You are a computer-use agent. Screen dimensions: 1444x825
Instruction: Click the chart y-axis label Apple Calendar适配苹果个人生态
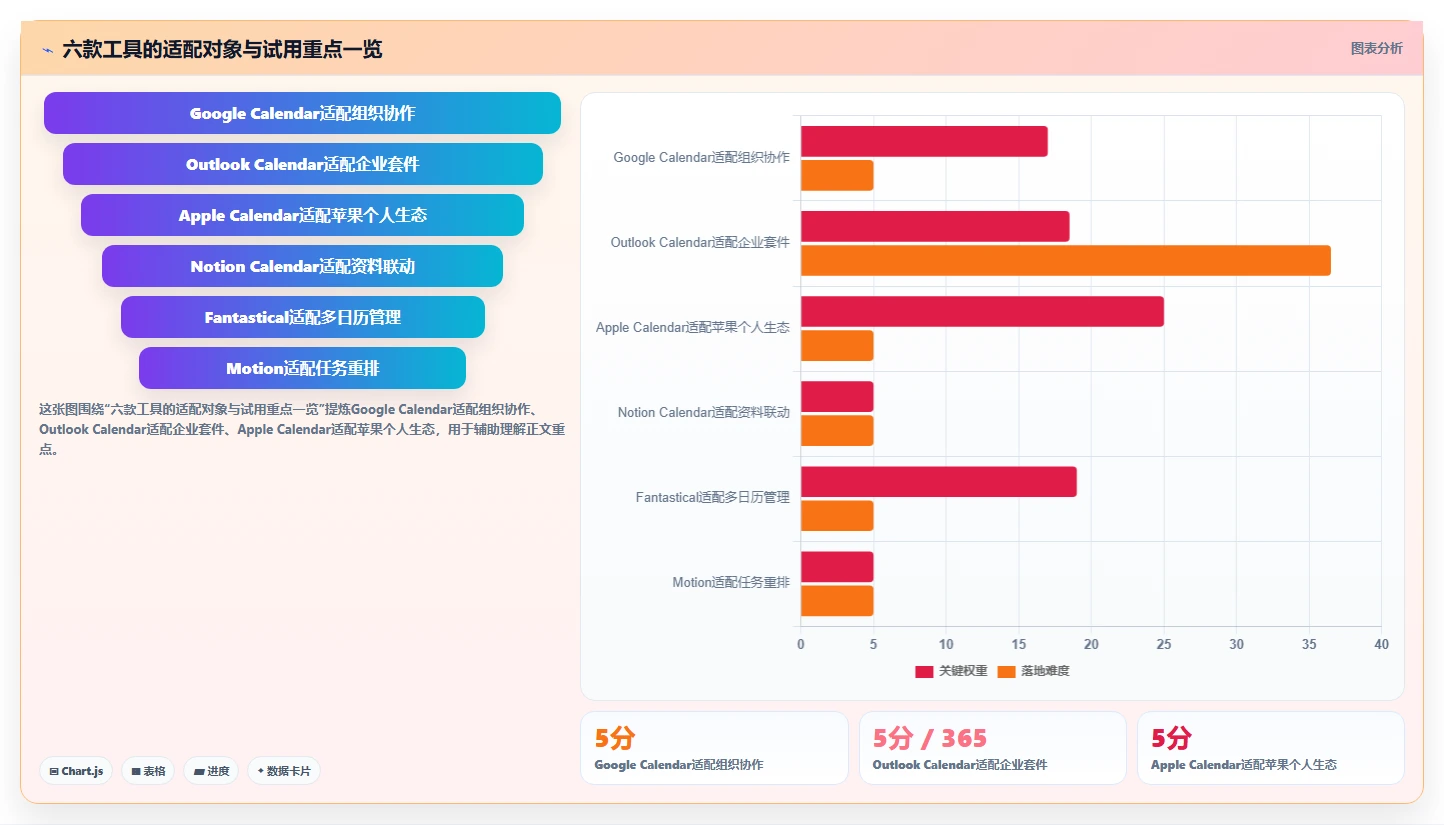pos(692,327)
